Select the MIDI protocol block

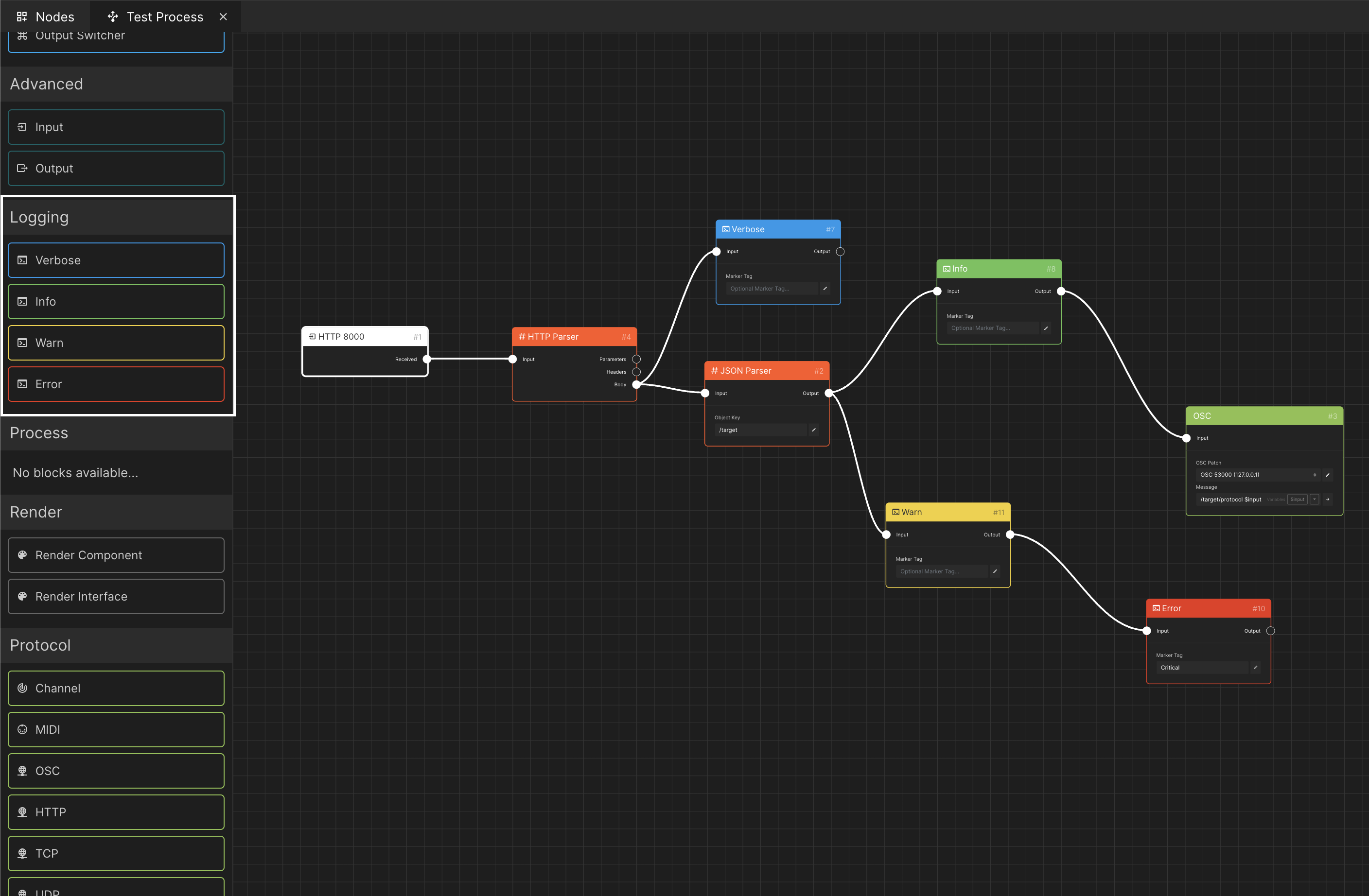(116, 729)
